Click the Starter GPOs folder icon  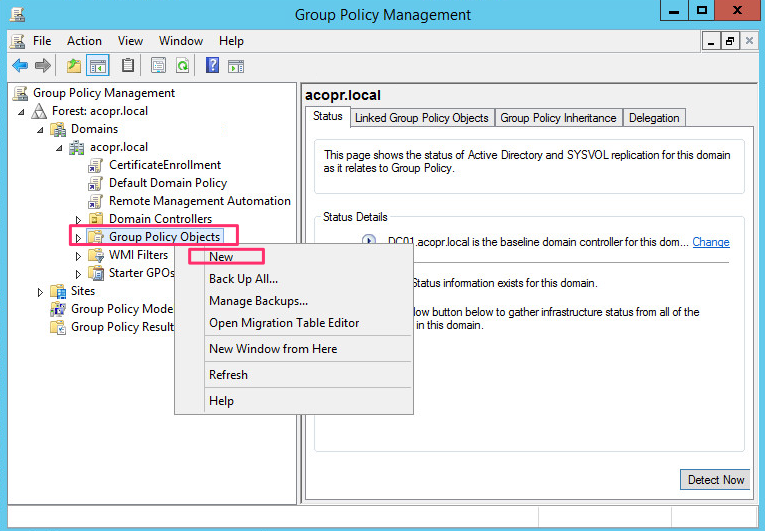point(96,273)
